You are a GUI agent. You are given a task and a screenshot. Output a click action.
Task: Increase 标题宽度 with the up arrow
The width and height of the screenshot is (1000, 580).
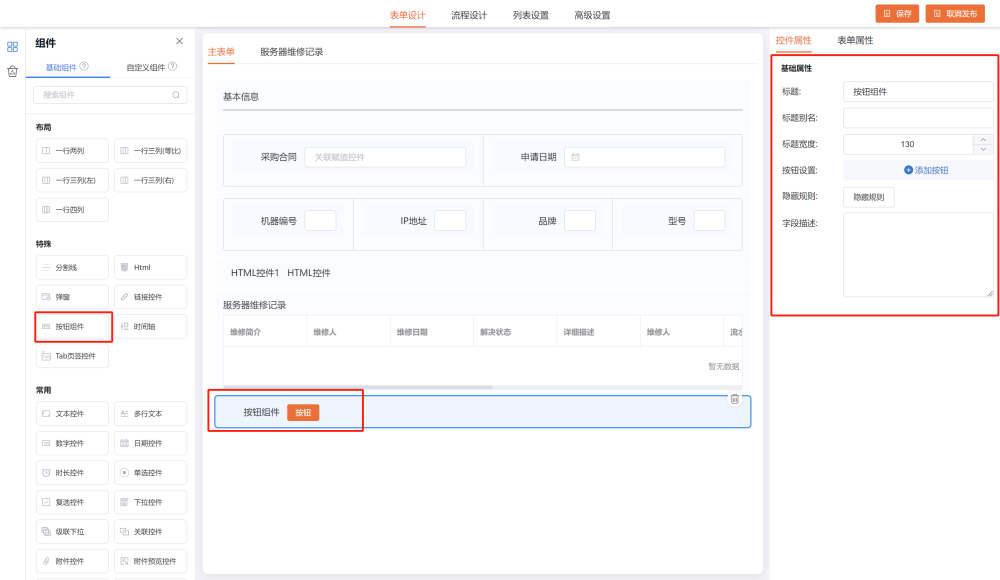coord(983,140)
